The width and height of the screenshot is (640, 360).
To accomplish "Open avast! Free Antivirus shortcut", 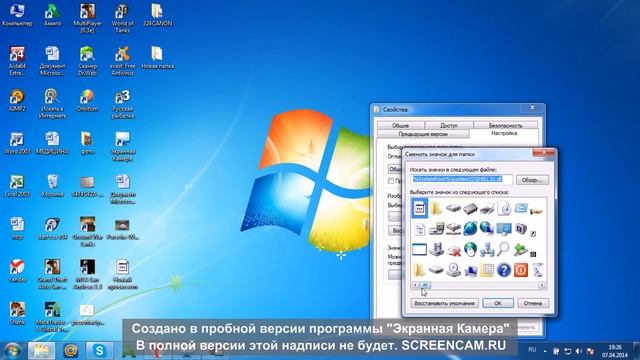I will click(122, 61).
